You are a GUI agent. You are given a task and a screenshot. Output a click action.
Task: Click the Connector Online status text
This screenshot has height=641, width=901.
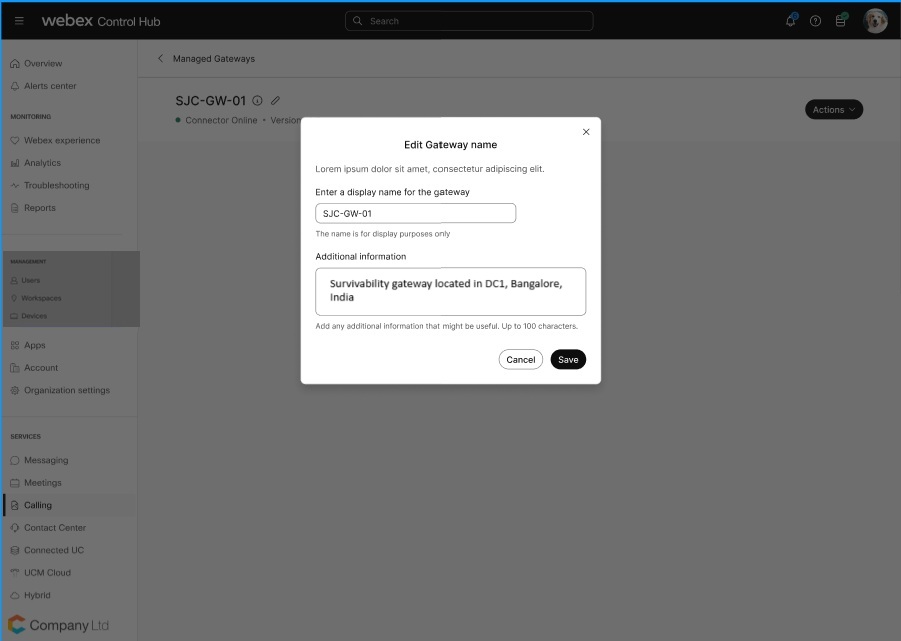(221, 120)
